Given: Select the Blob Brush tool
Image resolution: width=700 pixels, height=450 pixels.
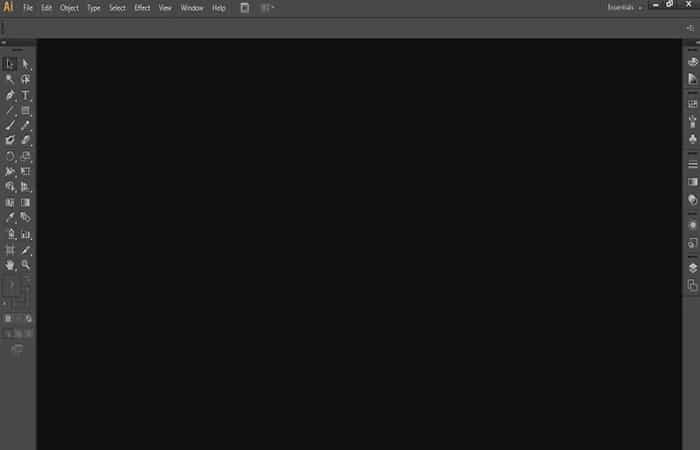Looking at the screenshot, I should 10,141.
